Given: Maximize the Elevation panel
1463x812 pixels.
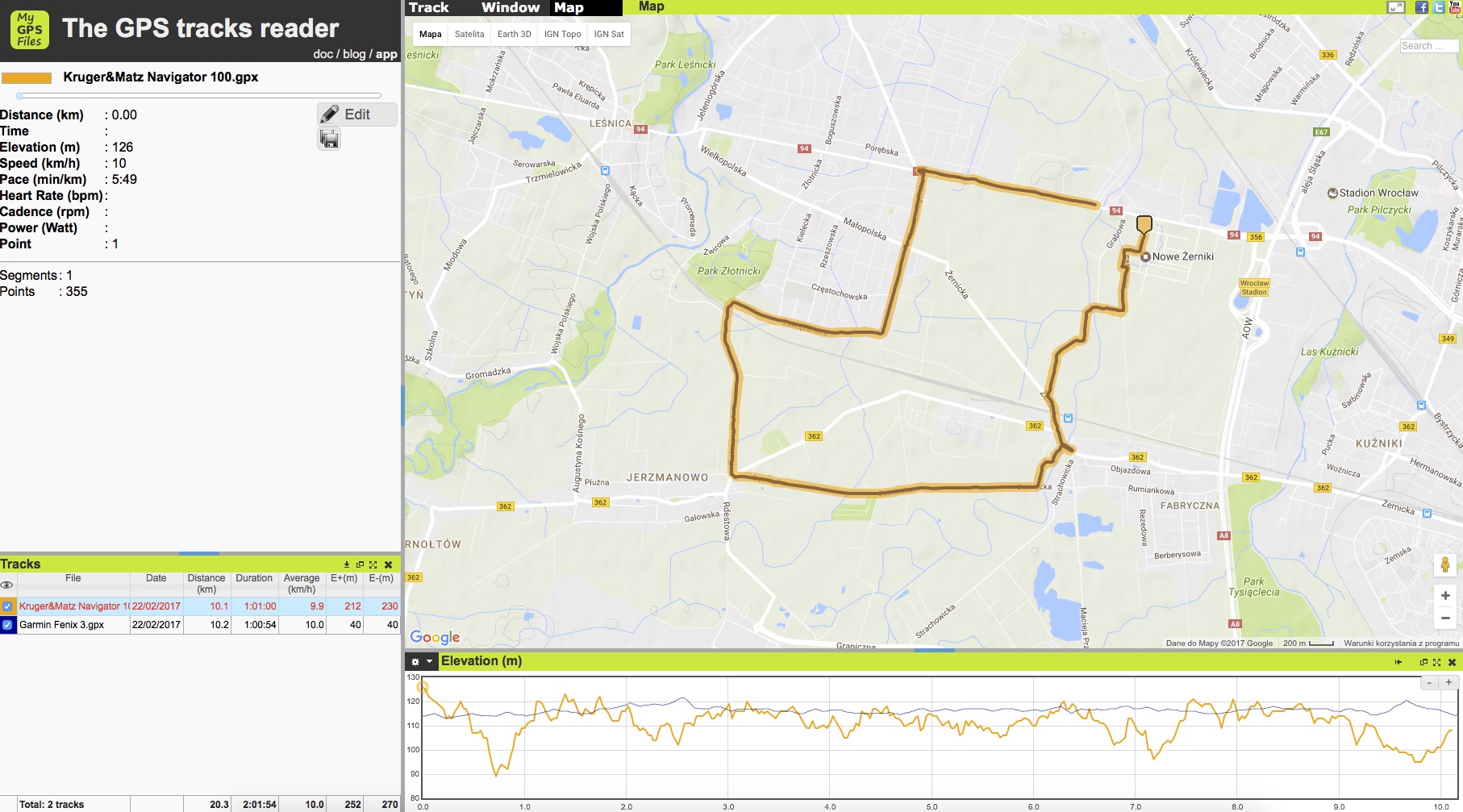Looking at the screenshot, I should tap(1436, 662).
